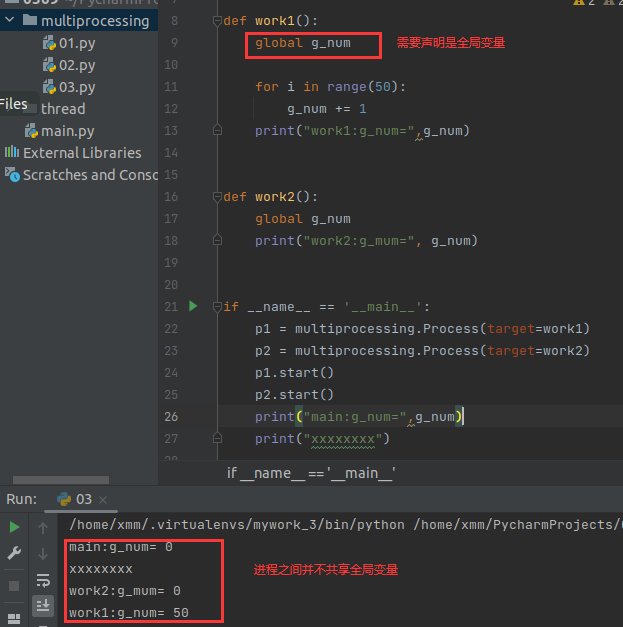Click the Up stack trace arrow
The image size is (623, 627).
tap(43, 528)
